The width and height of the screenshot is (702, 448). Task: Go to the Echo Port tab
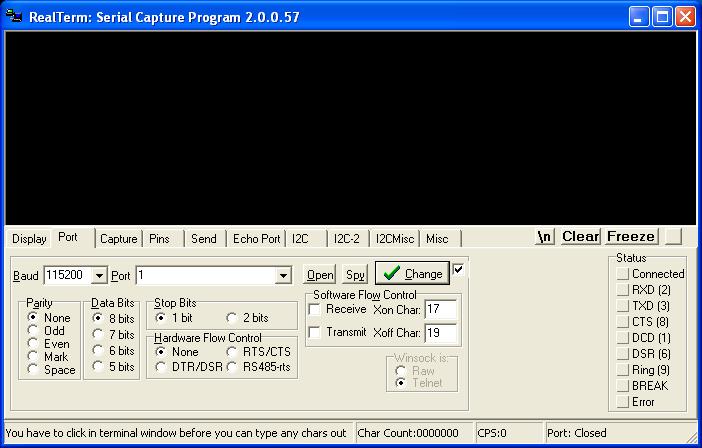[256, 239]
